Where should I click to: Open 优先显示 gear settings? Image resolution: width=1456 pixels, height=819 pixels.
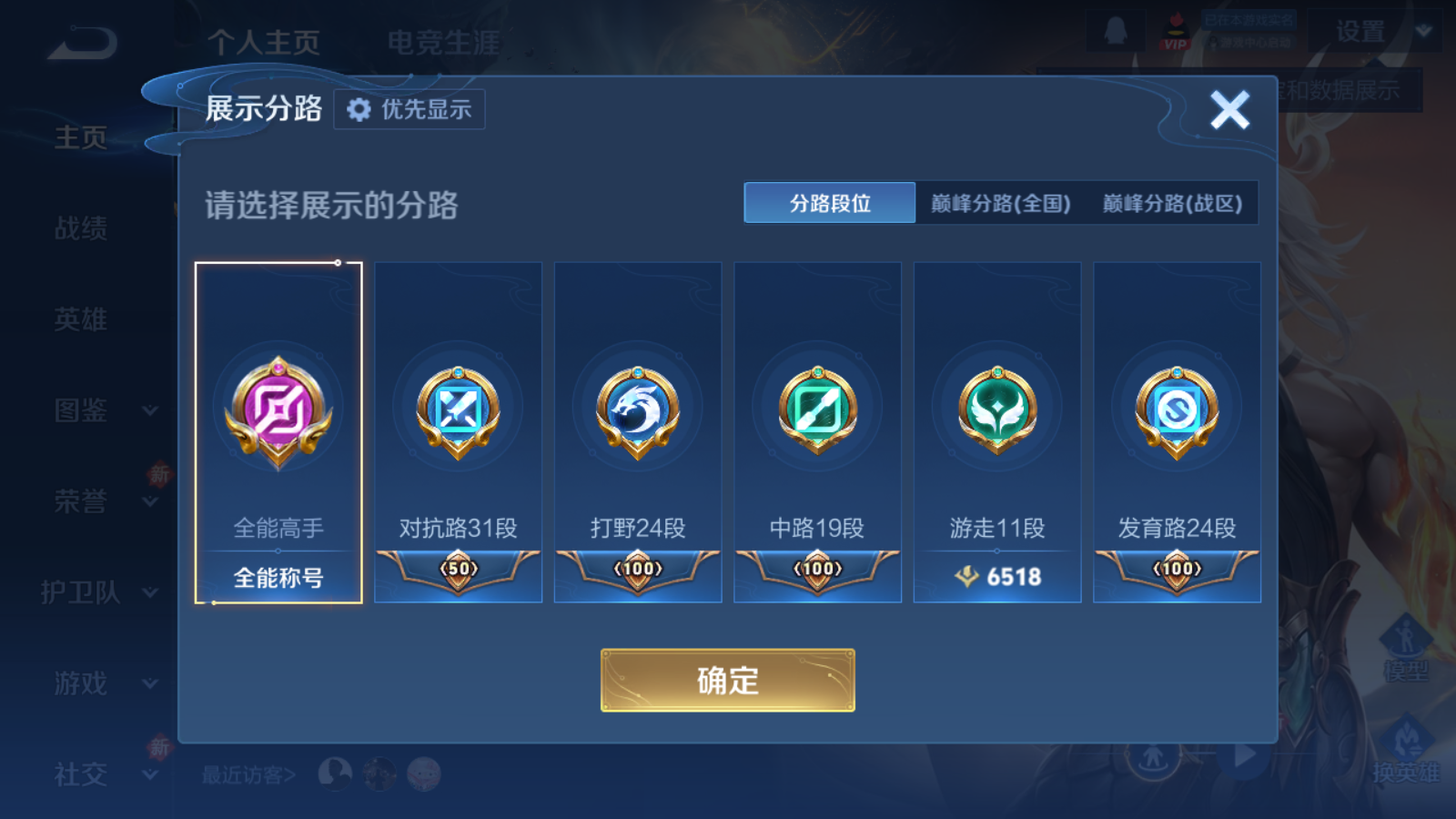(409, 109)
